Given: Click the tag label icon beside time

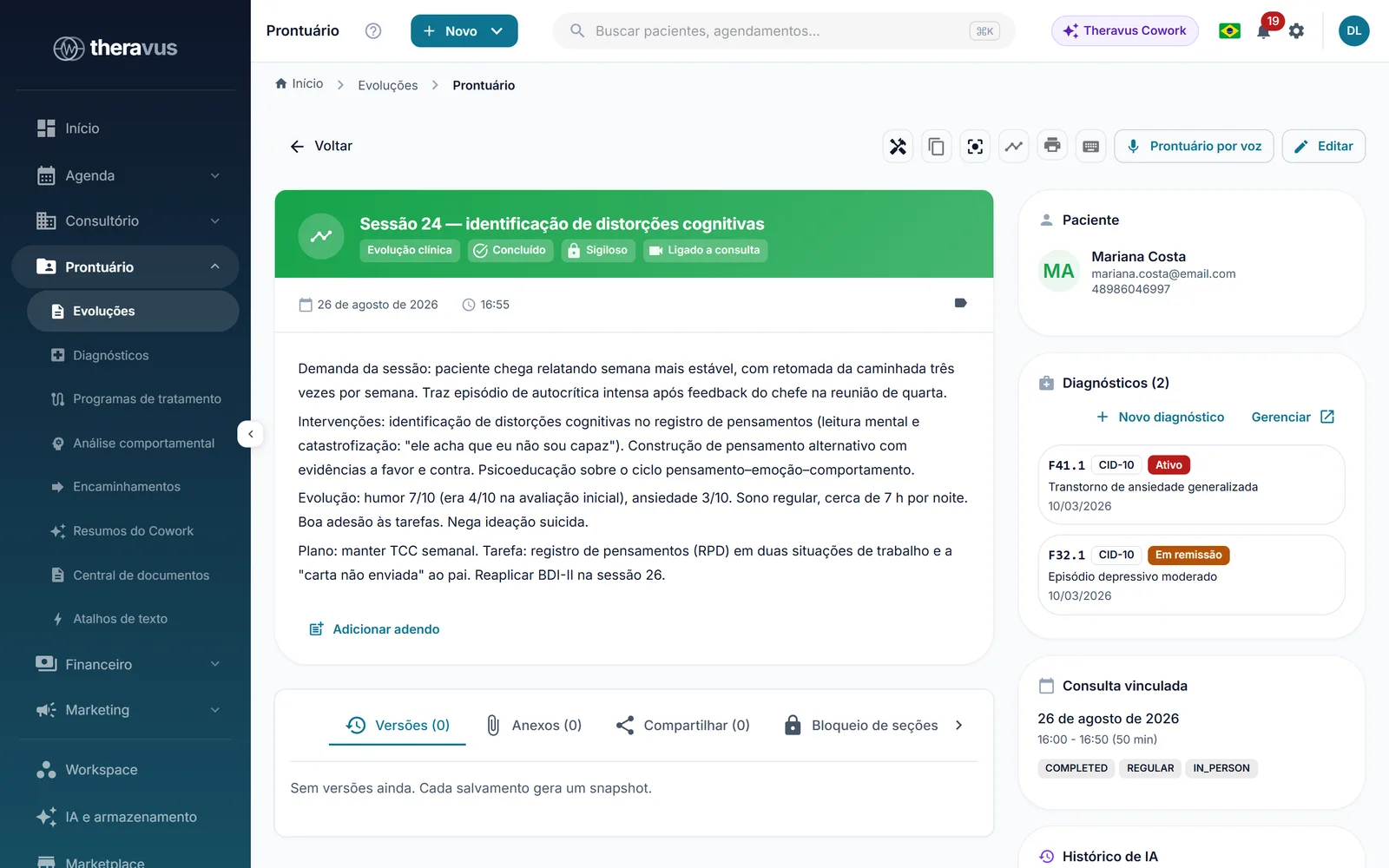Looking at the screenshot, I should click(x=960, y=304).
